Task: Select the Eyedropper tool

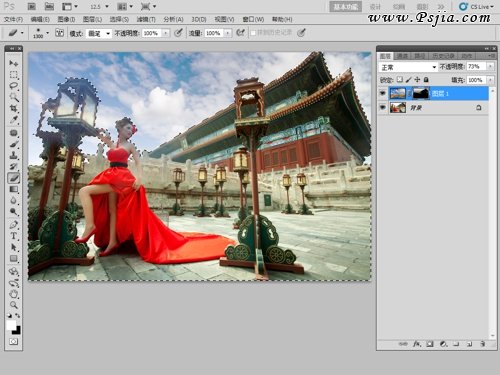Action: pyautogui.click(x=13, y=119)
